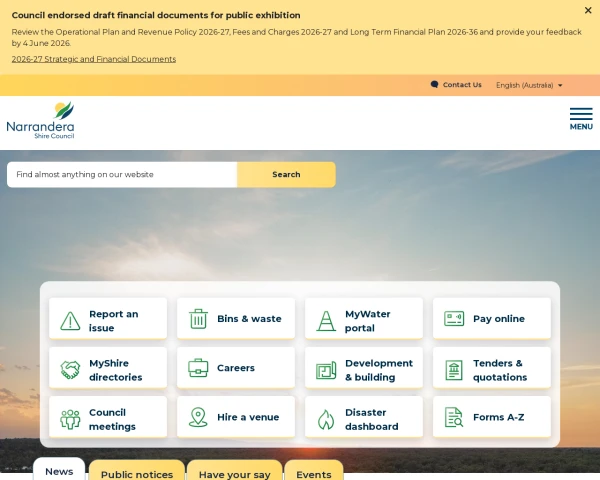Open the Contact Us link text

tap(462, 85)
